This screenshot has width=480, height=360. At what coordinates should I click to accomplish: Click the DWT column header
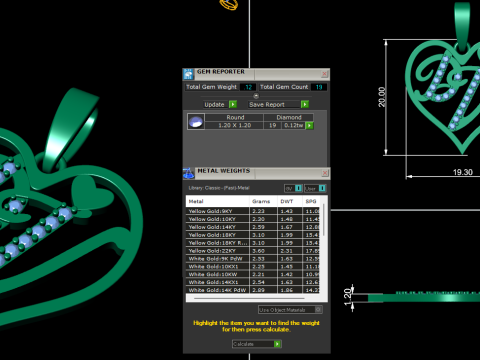coord(290,201)
